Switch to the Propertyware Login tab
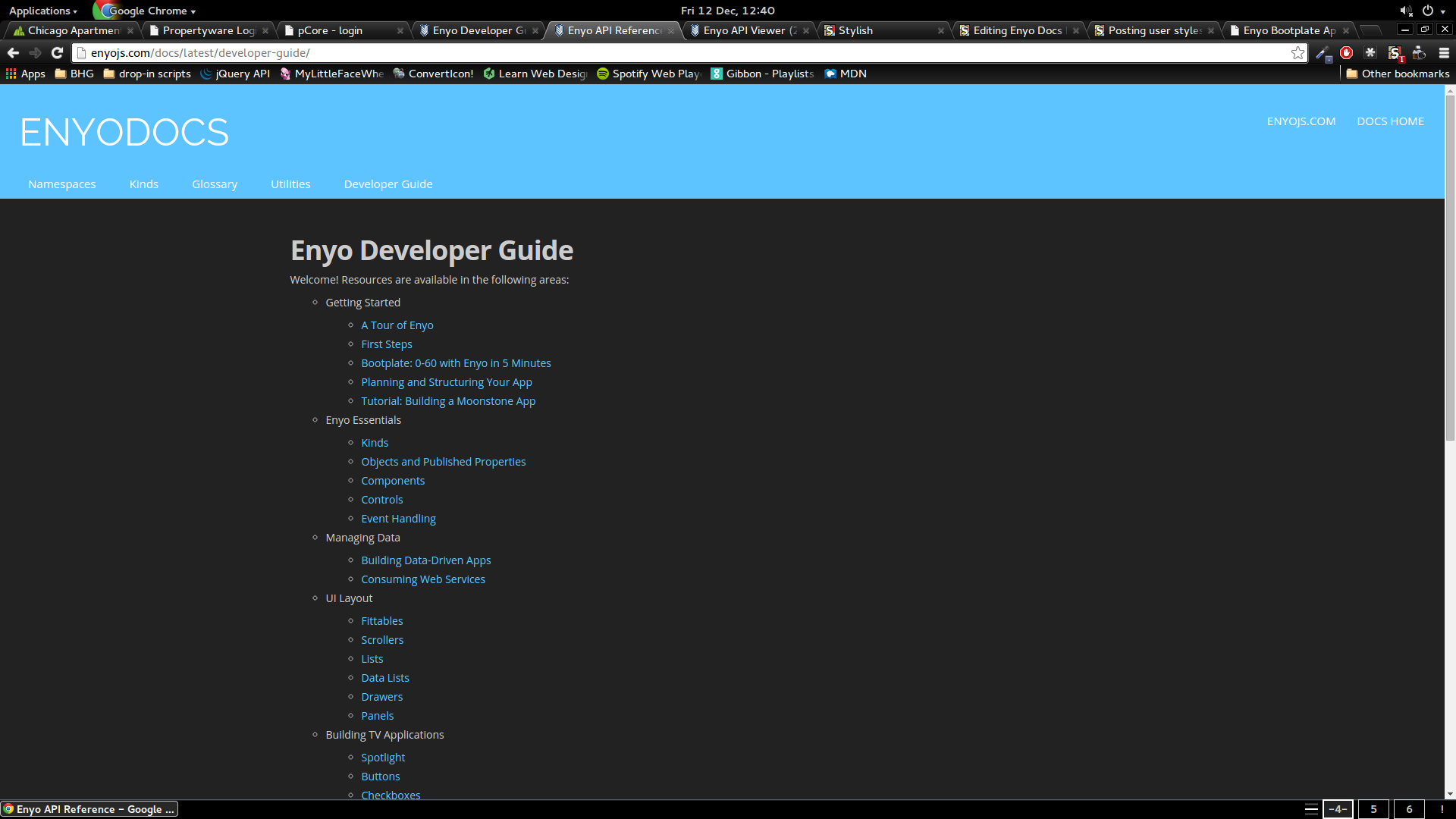The width and height of the screenshot is (1456, 819). (x=209, y=30)
